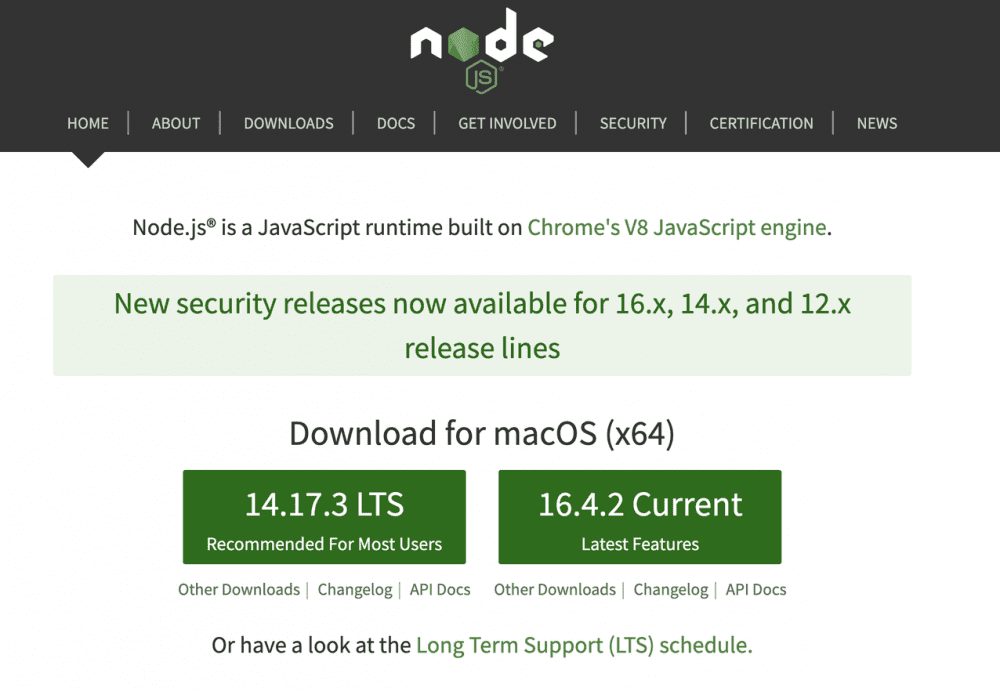
Task: Download the 14.17.3 LTS version
Action: (324, 517)
